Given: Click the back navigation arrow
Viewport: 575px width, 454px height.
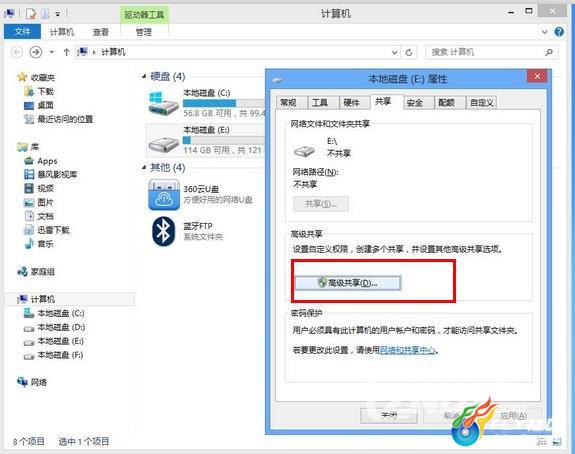Looking at the screenshot, I should coord(17,52).
